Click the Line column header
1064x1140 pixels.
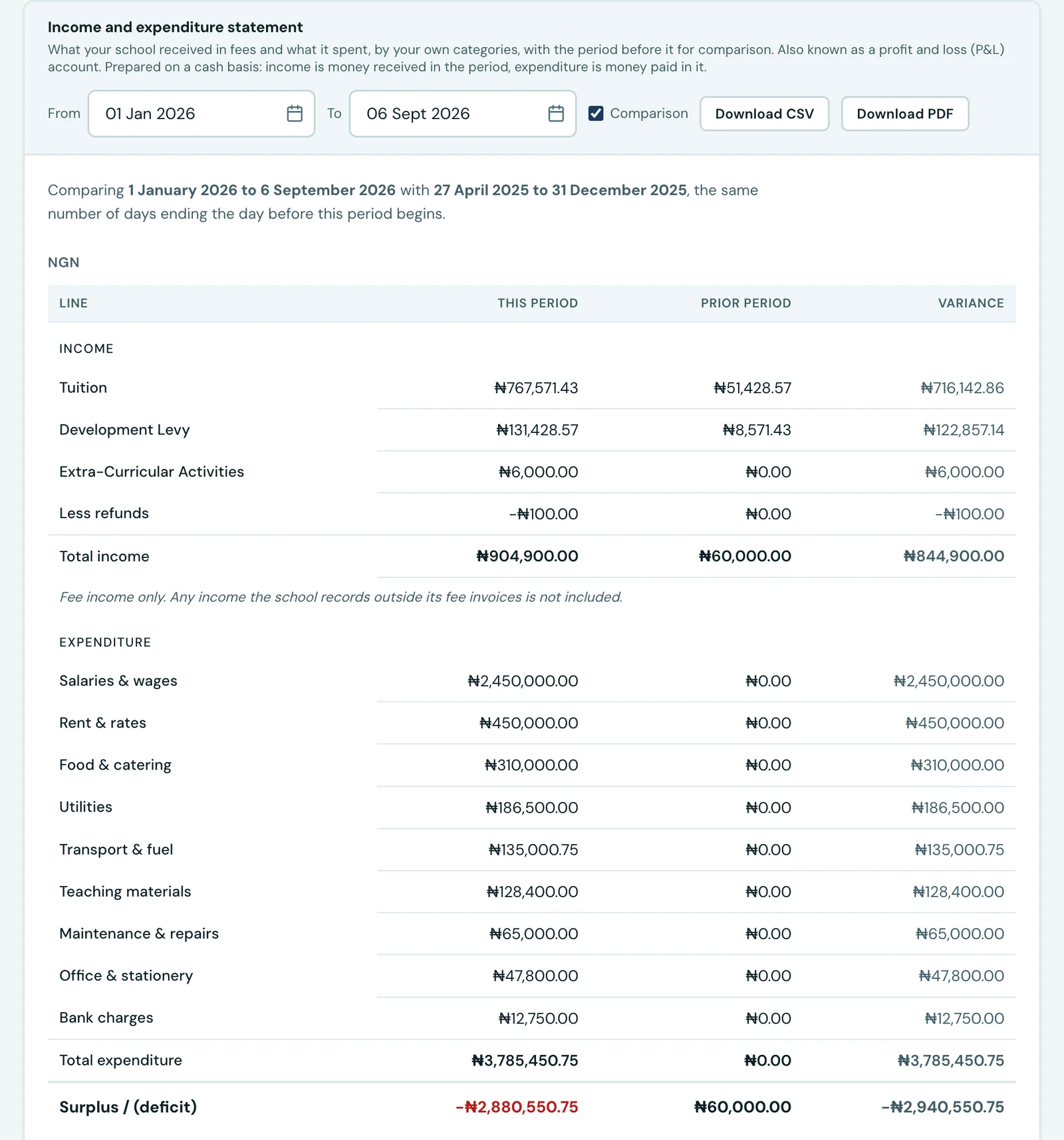tap(74, 303)
